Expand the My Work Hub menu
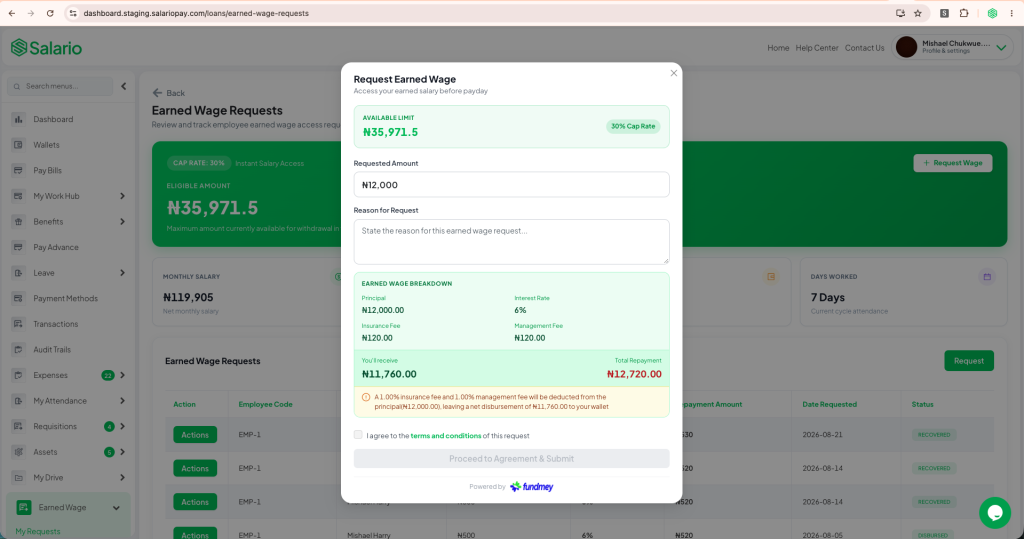Image resolution: width=1024 pixels, height=539 pixels. (x=122, y=196)
